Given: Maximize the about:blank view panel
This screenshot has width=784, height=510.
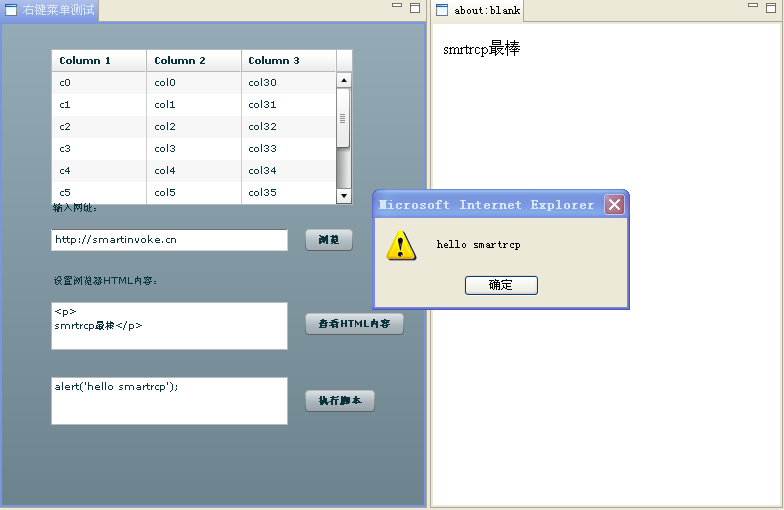Looking at the screenshot, I should coord(771,8).
